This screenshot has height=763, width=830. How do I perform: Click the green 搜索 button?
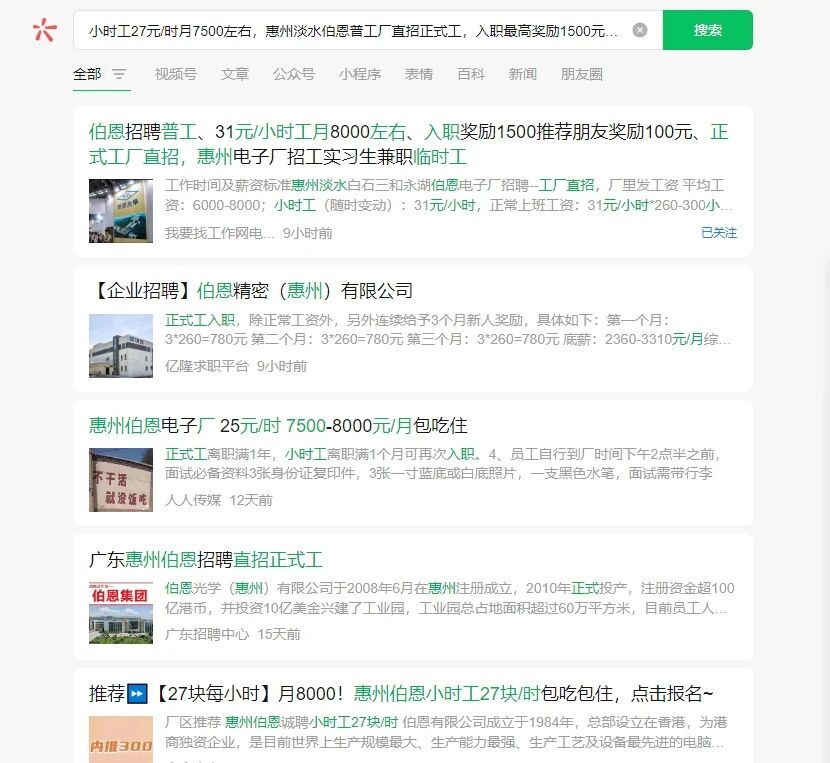pos(707,30)
